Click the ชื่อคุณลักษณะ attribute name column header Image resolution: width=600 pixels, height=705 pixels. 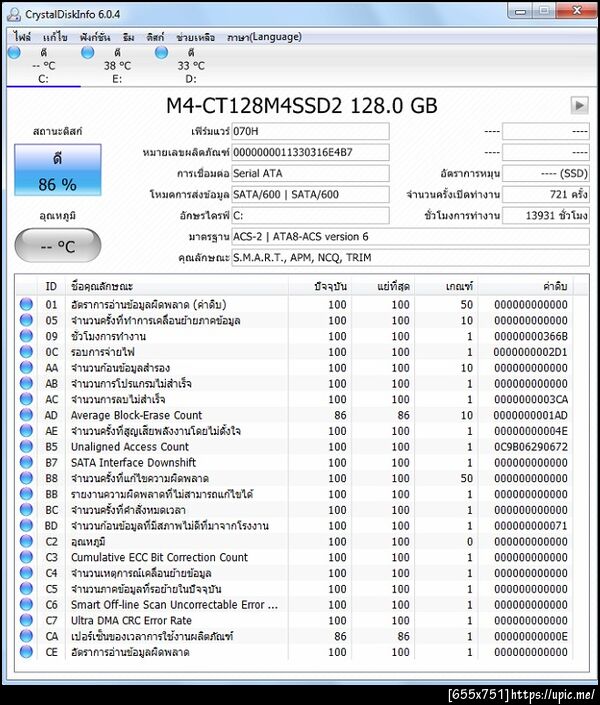[177, 286]
